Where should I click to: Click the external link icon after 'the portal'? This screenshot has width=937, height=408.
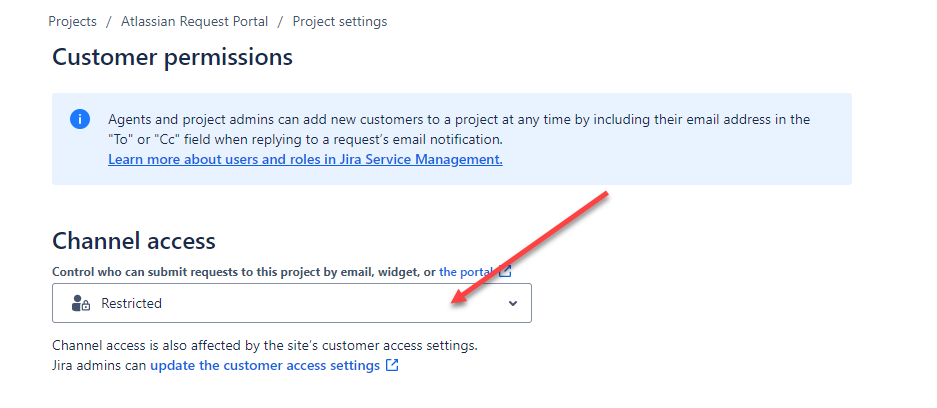(x=506, y=272)
